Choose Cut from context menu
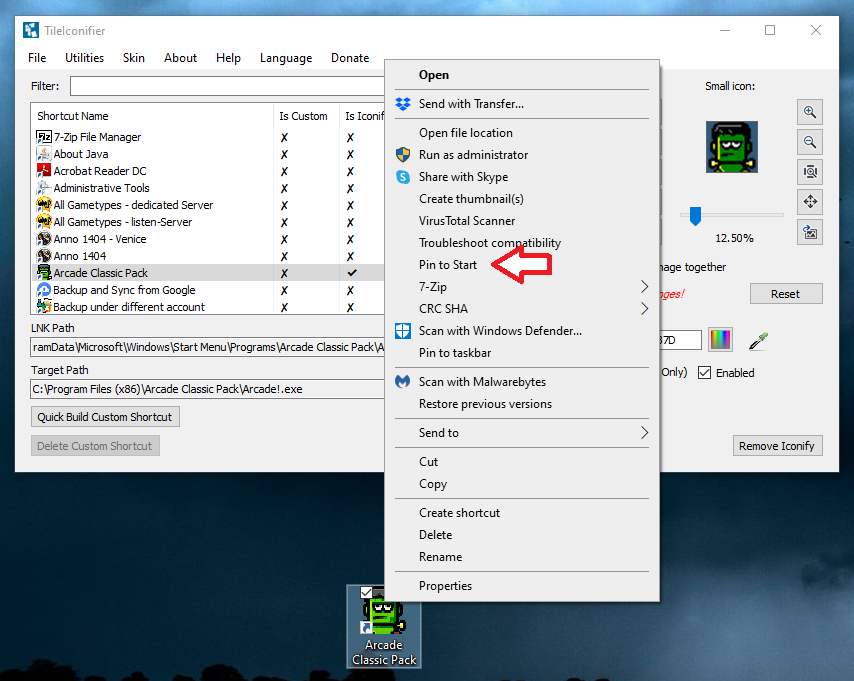Image resolution: width=854 pixels, height=681 pixels. pos(429,462)
